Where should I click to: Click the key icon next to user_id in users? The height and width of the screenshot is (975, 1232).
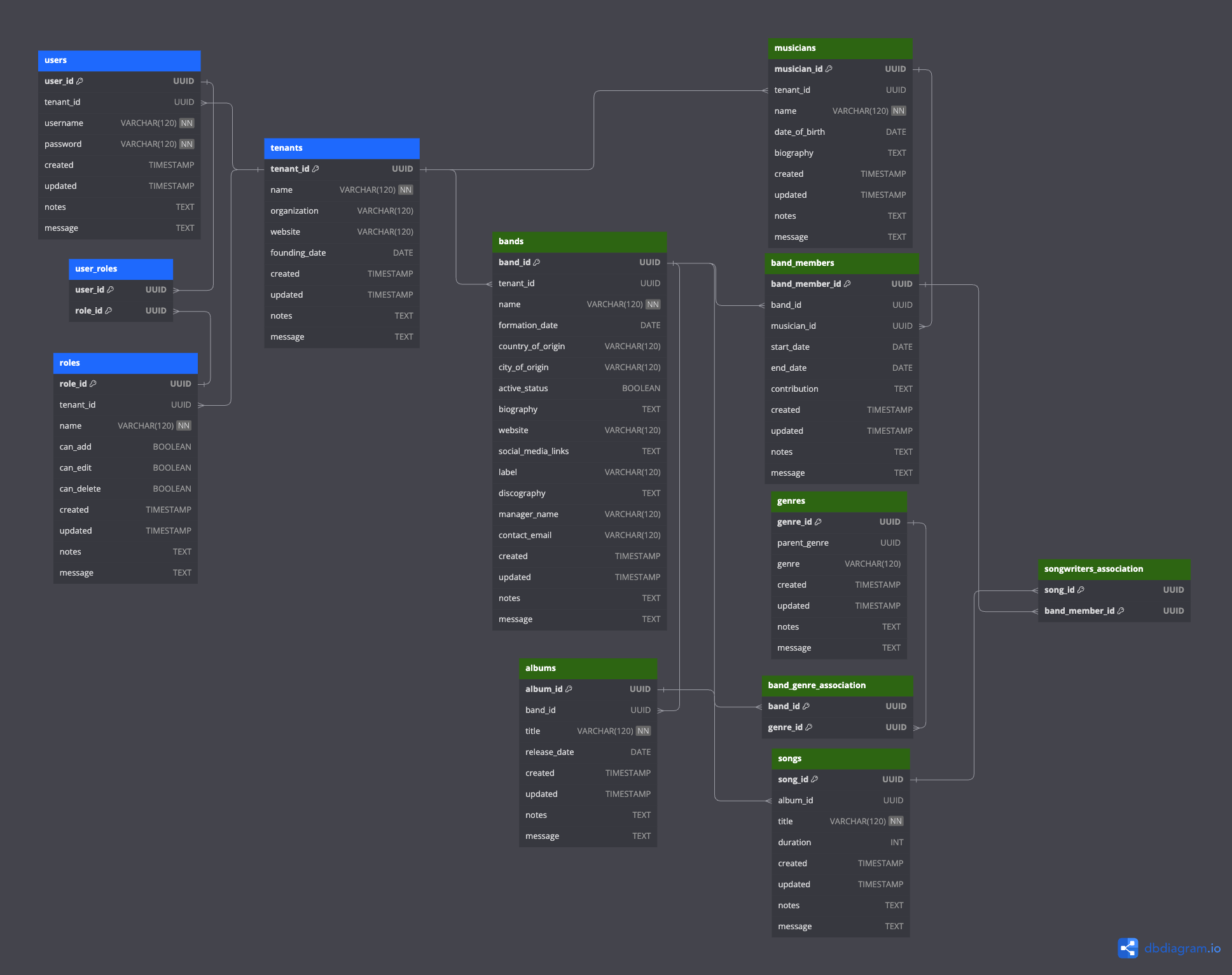coord(80,81)
